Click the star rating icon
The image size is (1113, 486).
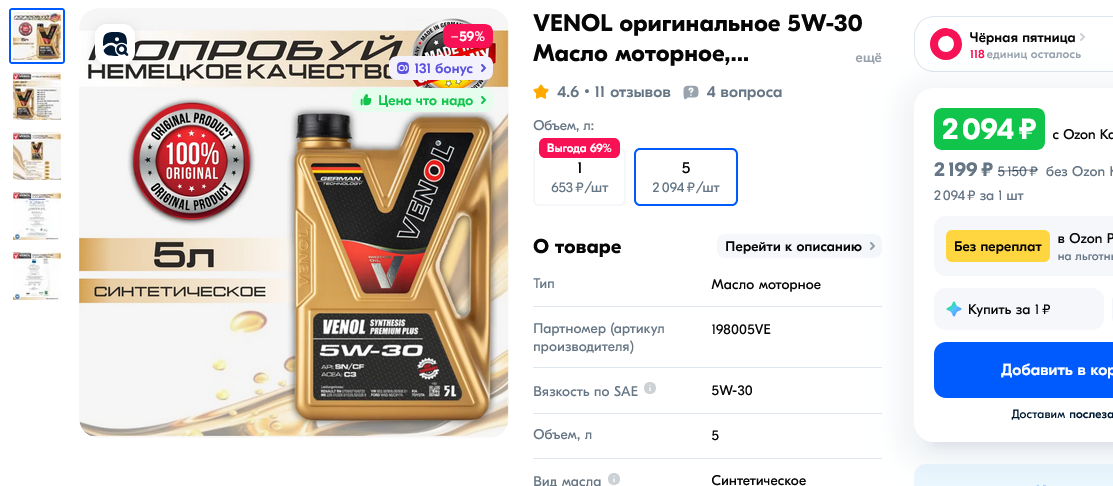[541, 92]
